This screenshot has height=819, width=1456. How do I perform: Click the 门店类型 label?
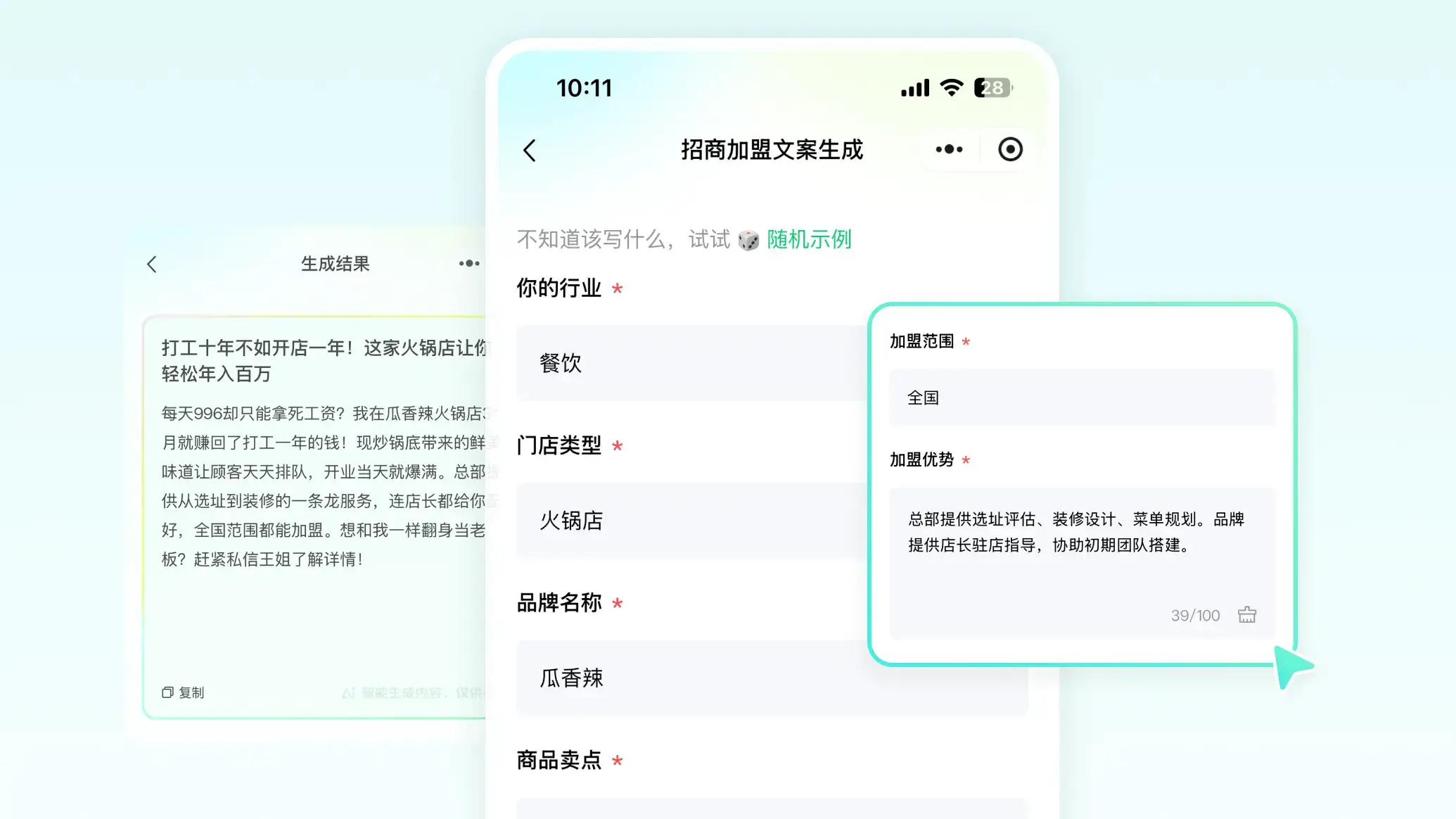[559, 445]
